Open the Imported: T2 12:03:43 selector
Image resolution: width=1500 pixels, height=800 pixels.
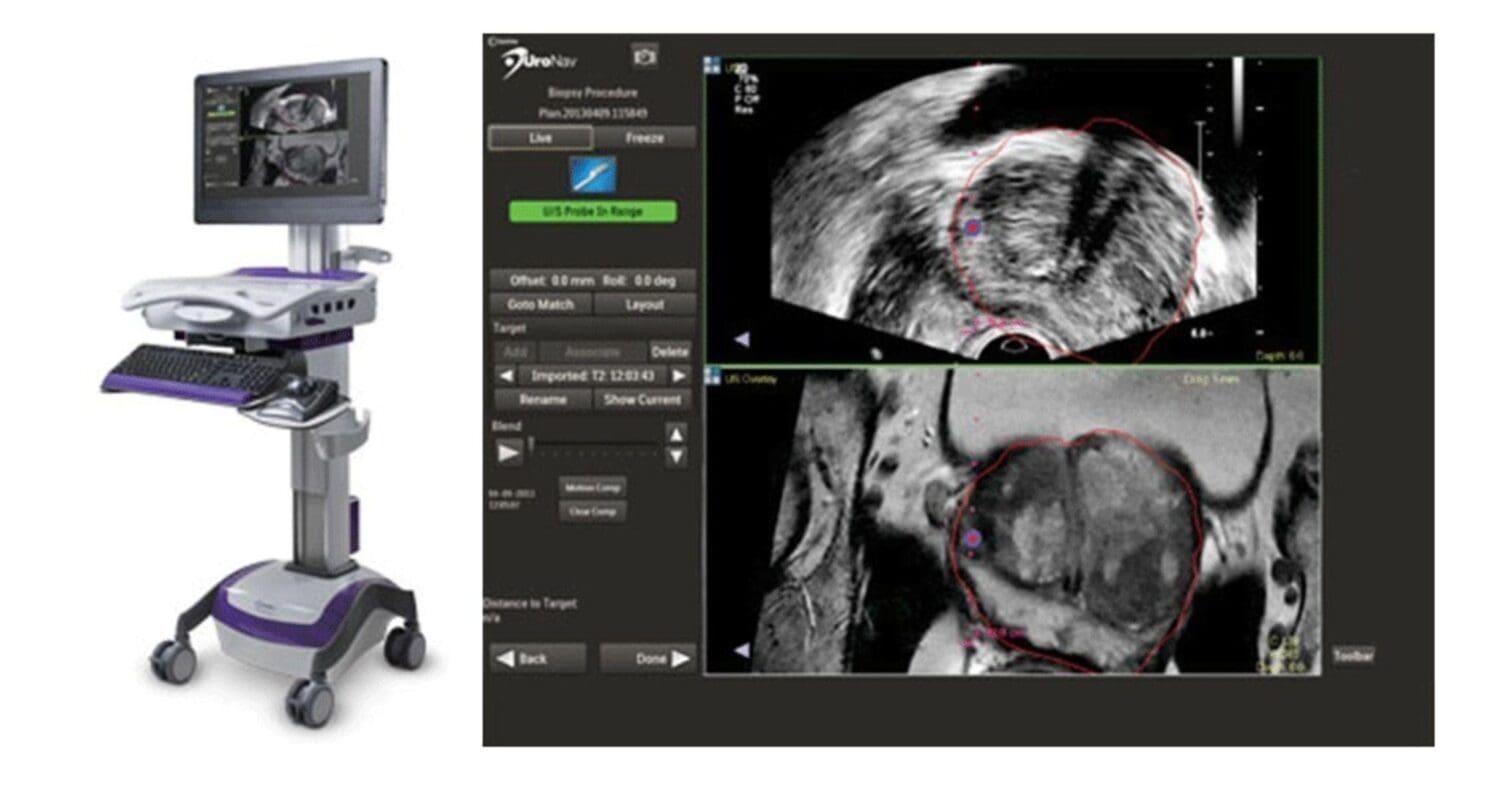[592, 374]
